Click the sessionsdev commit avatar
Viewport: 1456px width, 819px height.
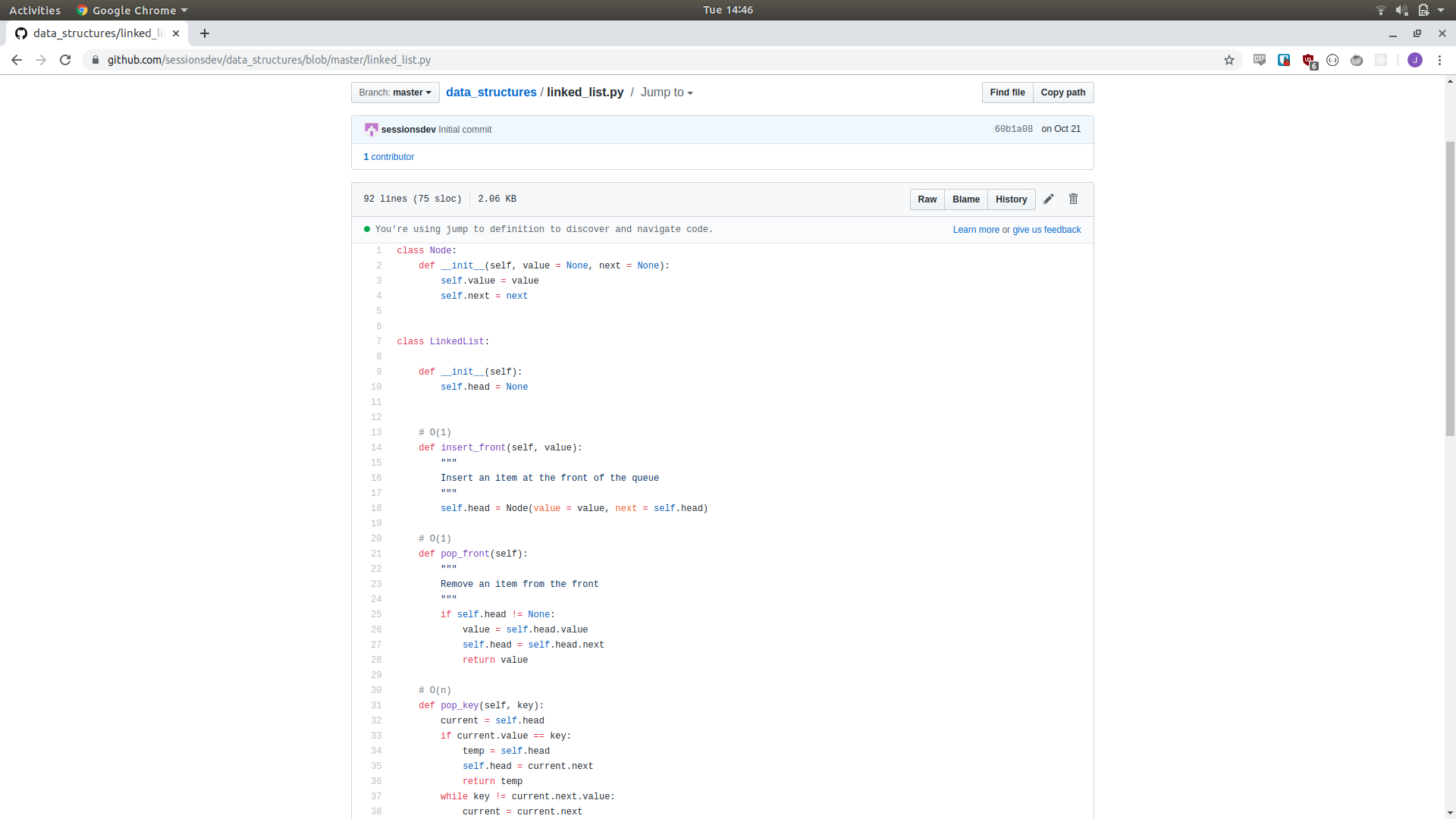[x=371, y=129]
